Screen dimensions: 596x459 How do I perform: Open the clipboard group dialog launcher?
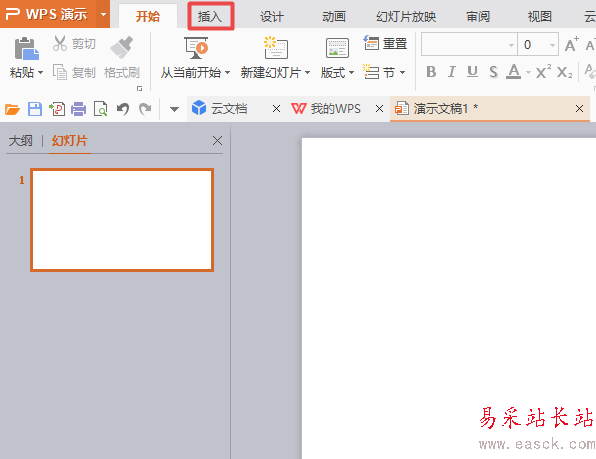click(x=139, y=88)
